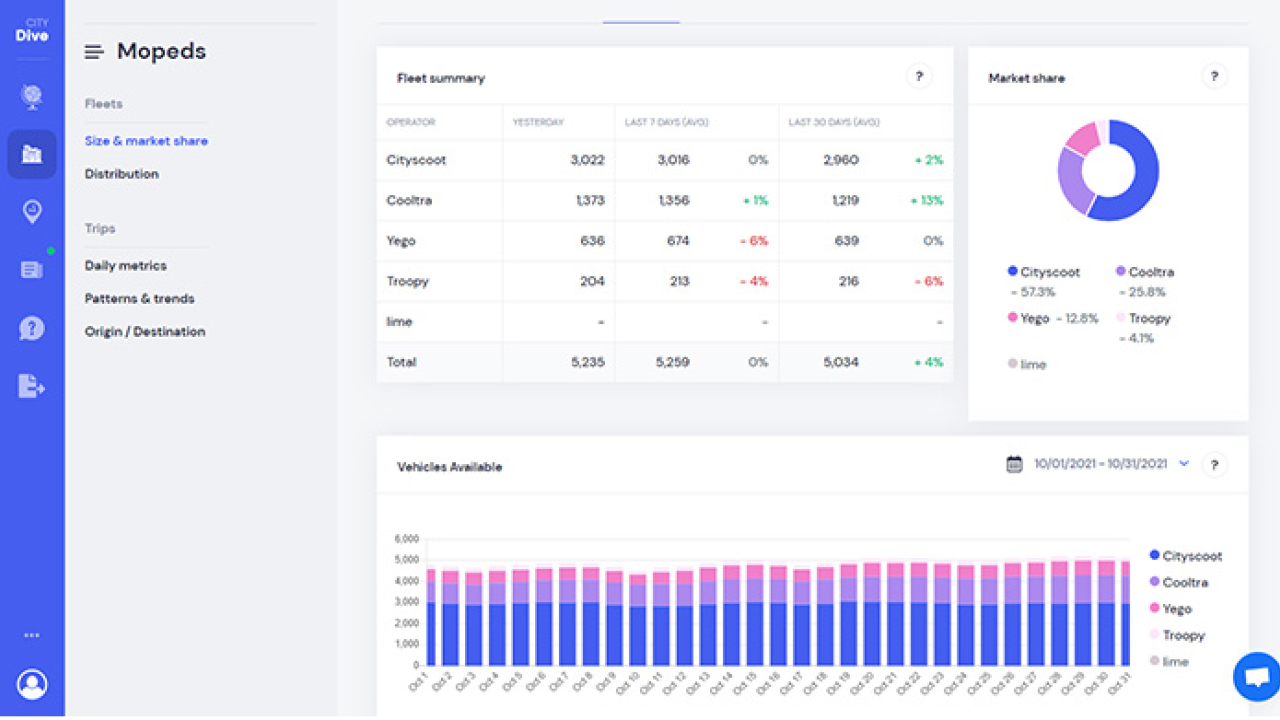Screen dimensions: 1280x720
Task: Click the export icon in the sidebar
Action: pyautogui.click(x=32, y=385)
